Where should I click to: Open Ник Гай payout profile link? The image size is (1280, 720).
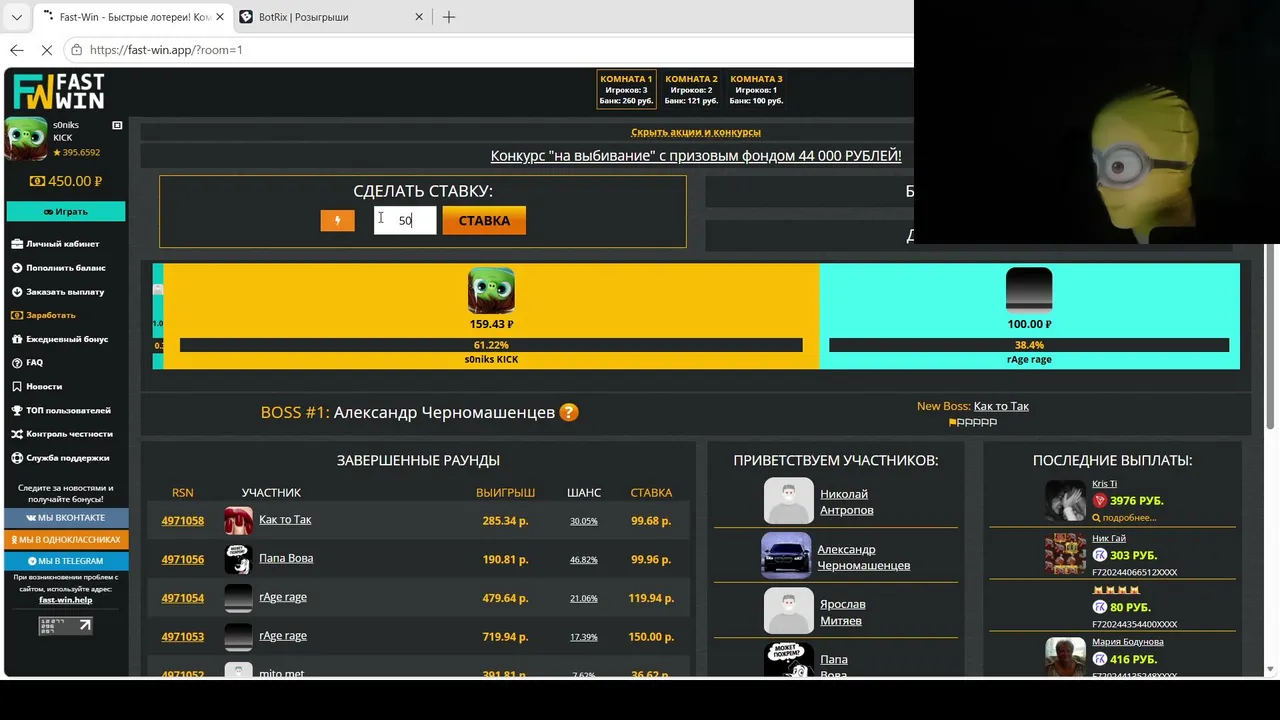click(x=1109, y=539)
